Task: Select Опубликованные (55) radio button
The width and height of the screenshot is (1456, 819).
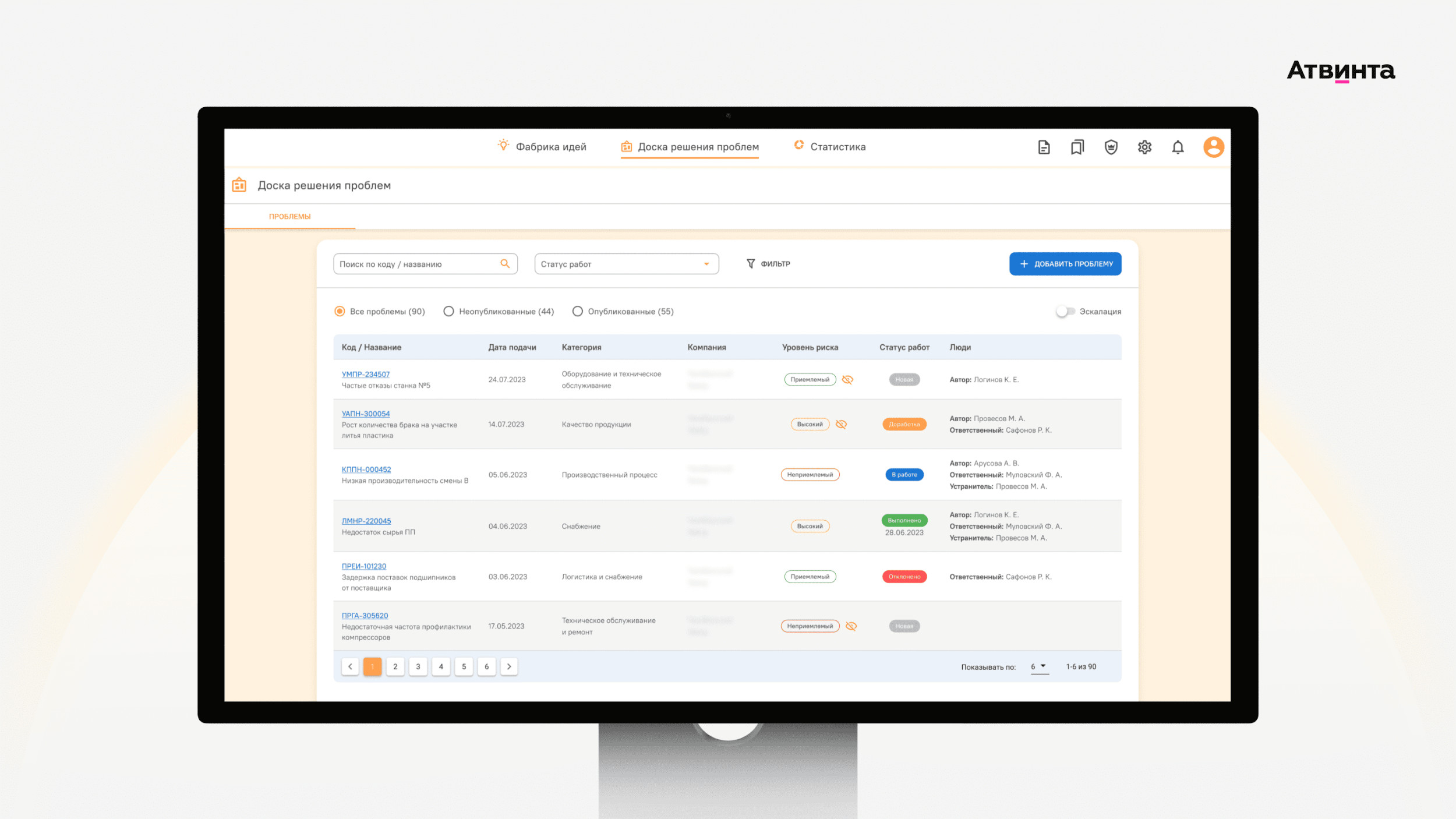Action: coord(577,312)
